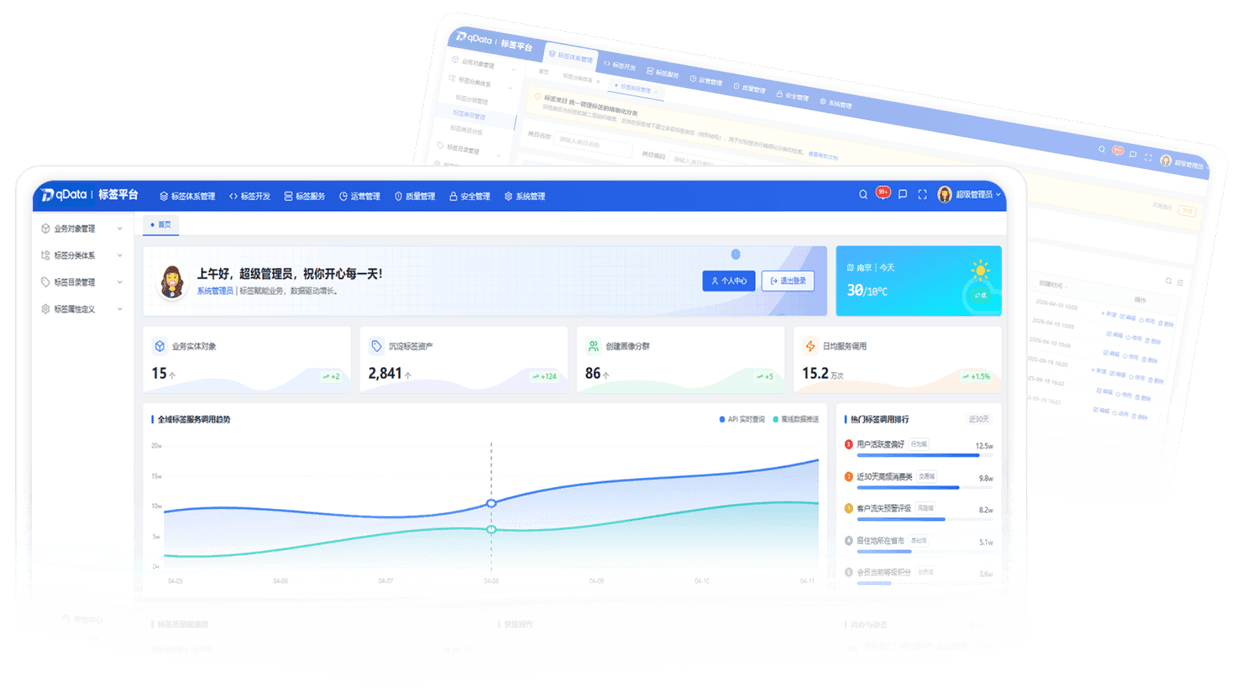Click 近30天高频消费类 ranking row

tap(919, 478)
